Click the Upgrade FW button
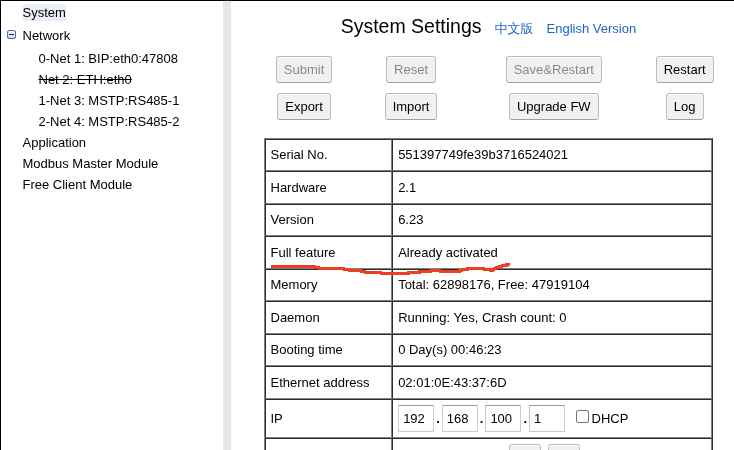This screenshot has height=450, width=734. 553,106
